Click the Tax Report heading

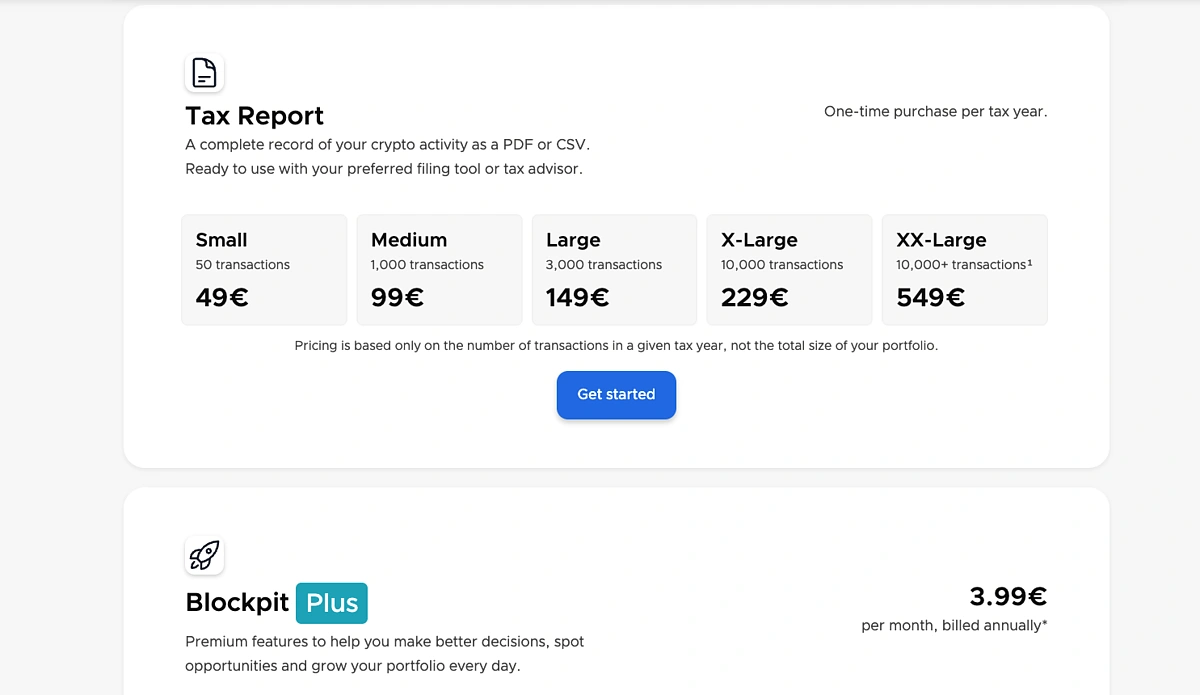click(254, 116)
